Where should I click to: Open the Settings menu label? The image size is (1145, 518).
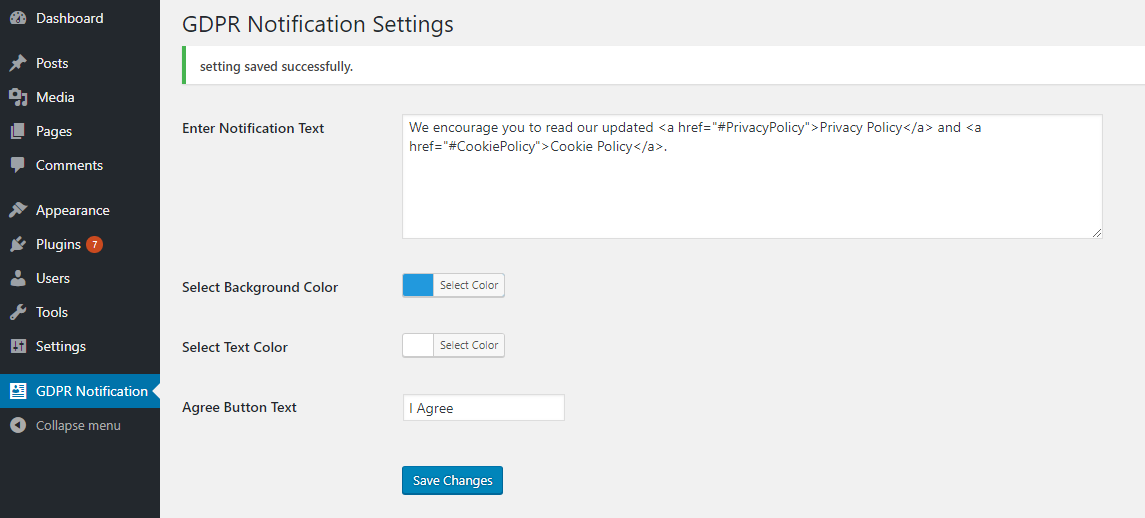(61, 346)
